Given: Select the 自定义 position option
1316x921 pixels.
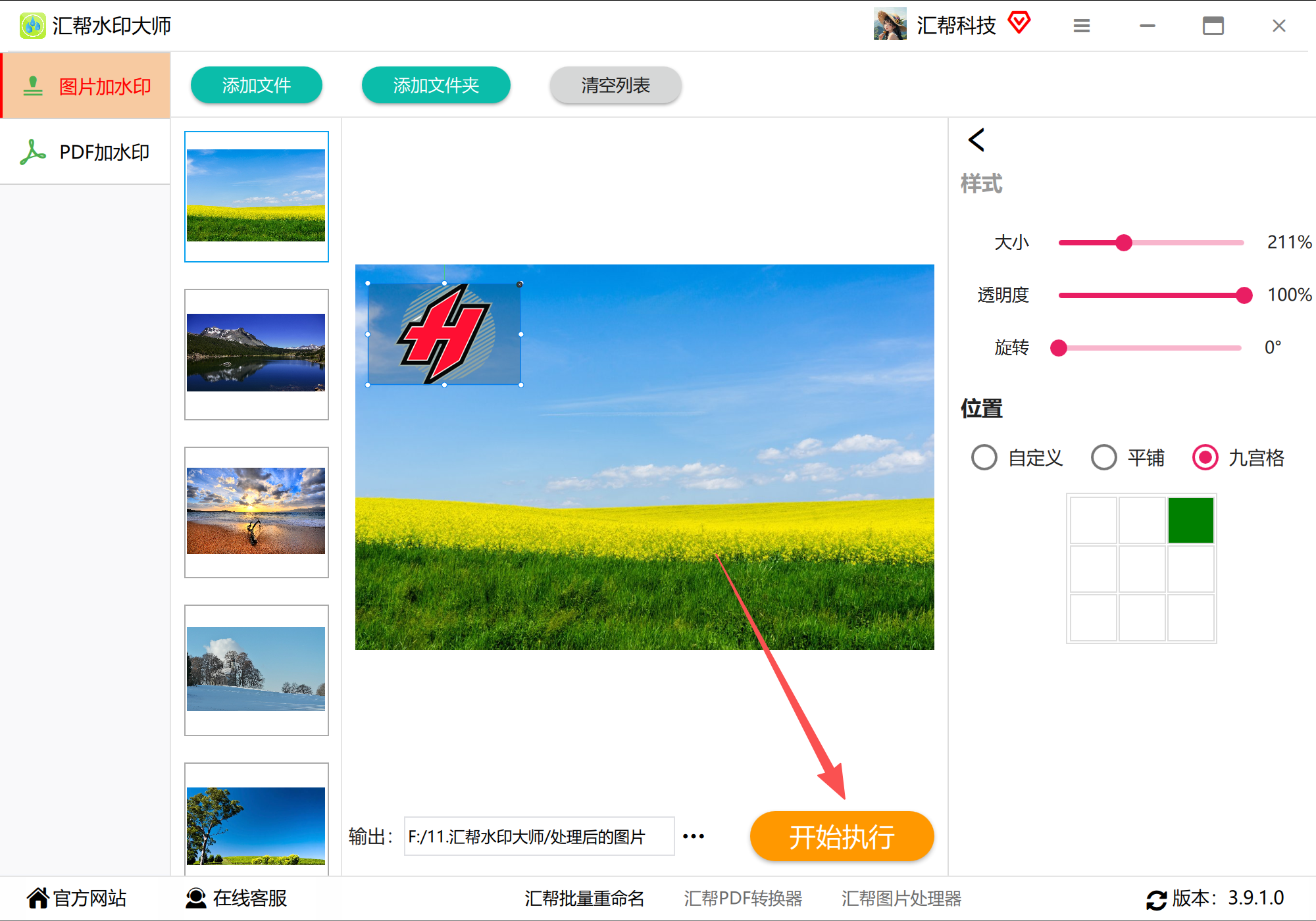Looking at the screenshot, I should point(984,457).
